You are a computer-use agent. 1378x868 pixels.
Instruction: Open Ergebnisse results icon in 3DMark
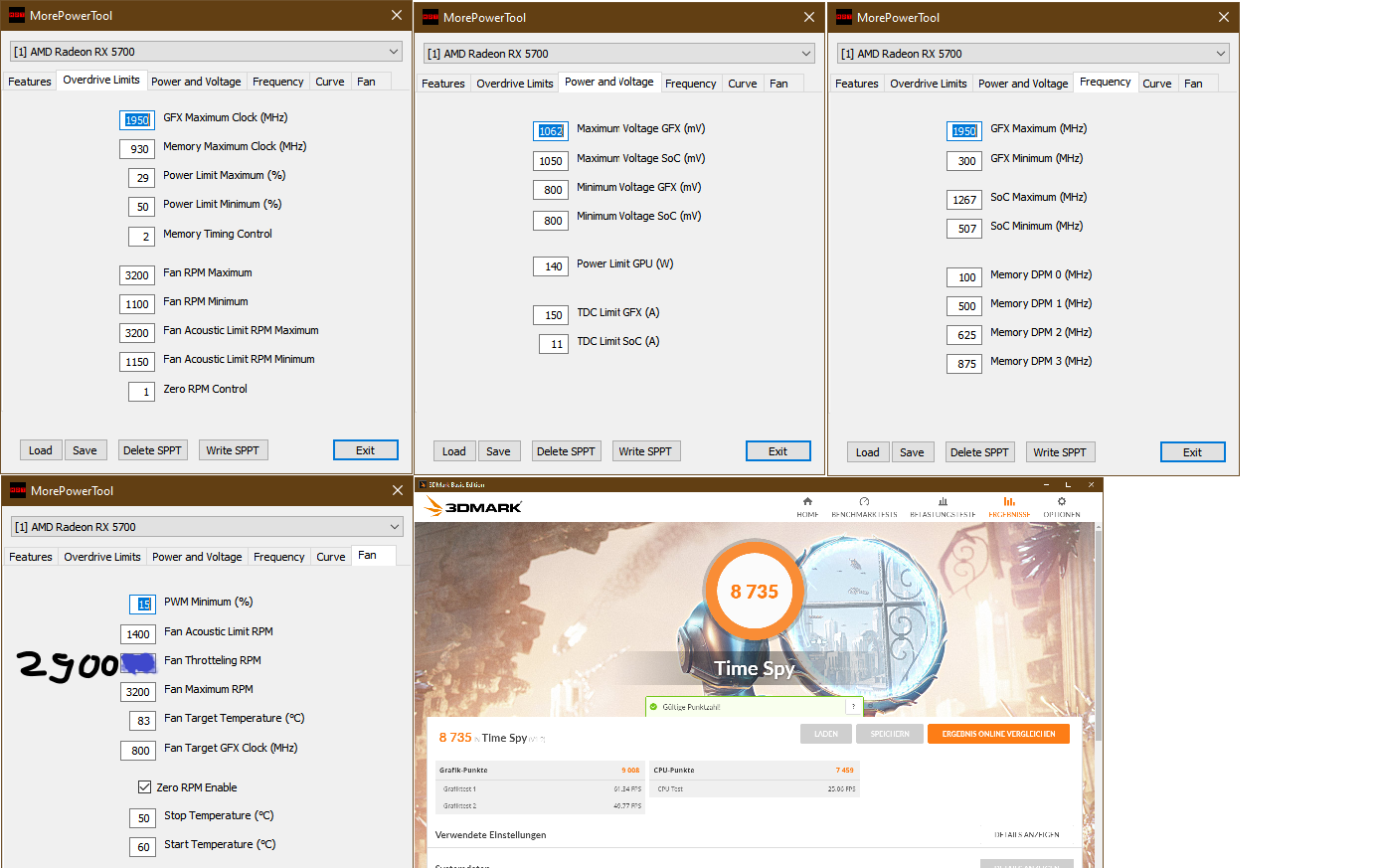[1009, 501]
